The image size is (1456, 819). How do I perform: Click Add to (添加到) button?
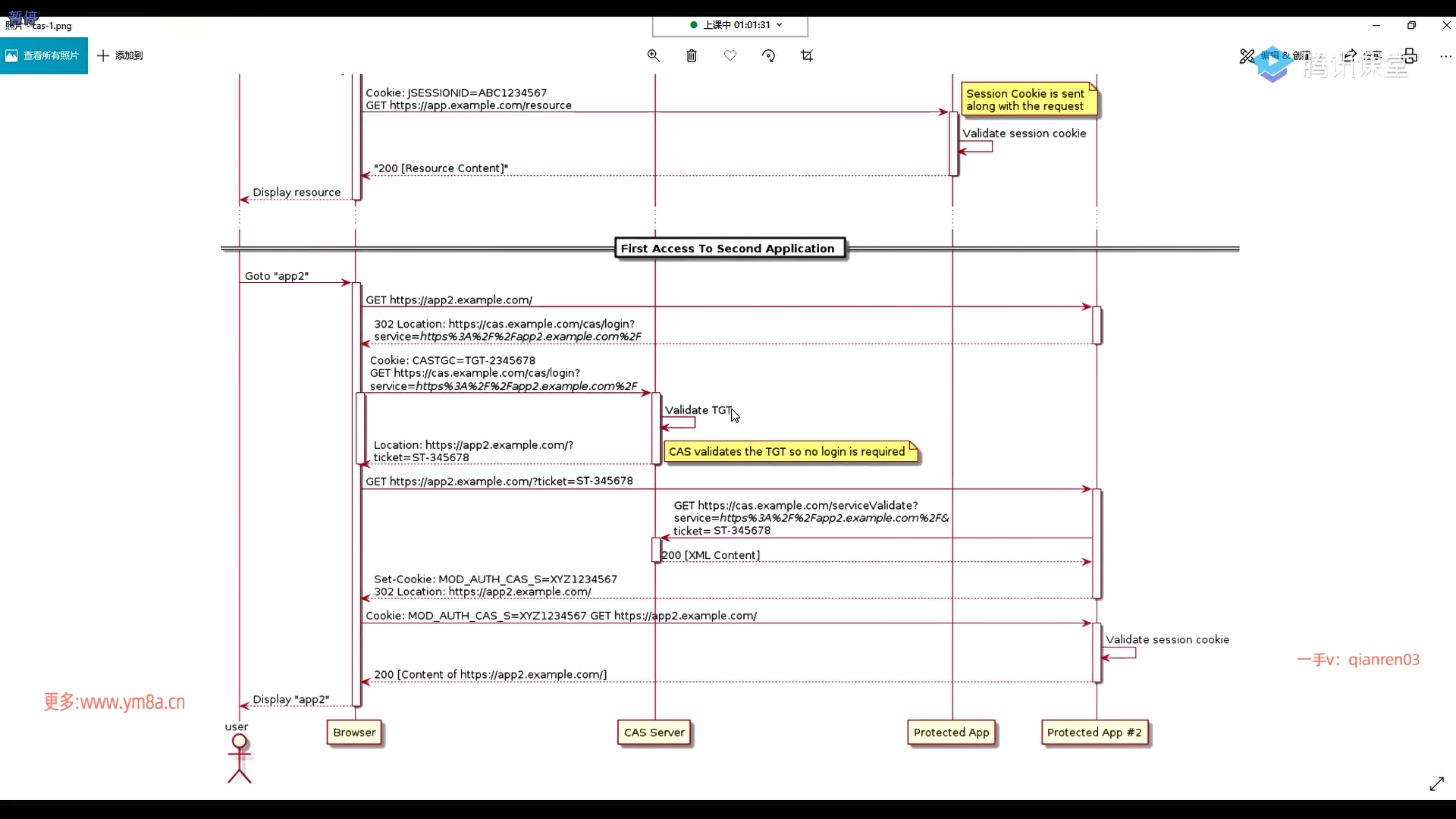[x=120, y=55]
